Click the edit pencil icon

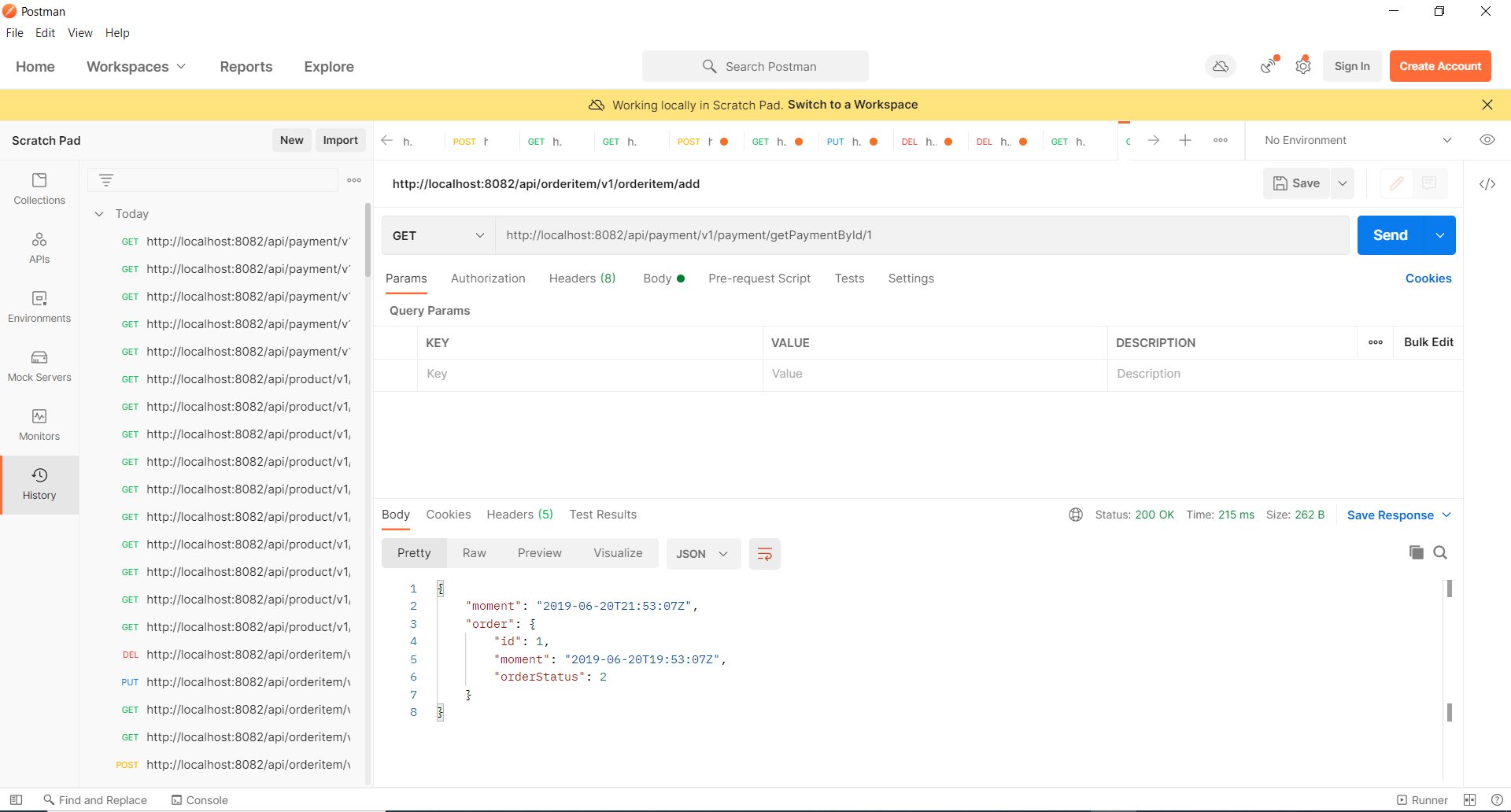click(x=1397, y=183)
